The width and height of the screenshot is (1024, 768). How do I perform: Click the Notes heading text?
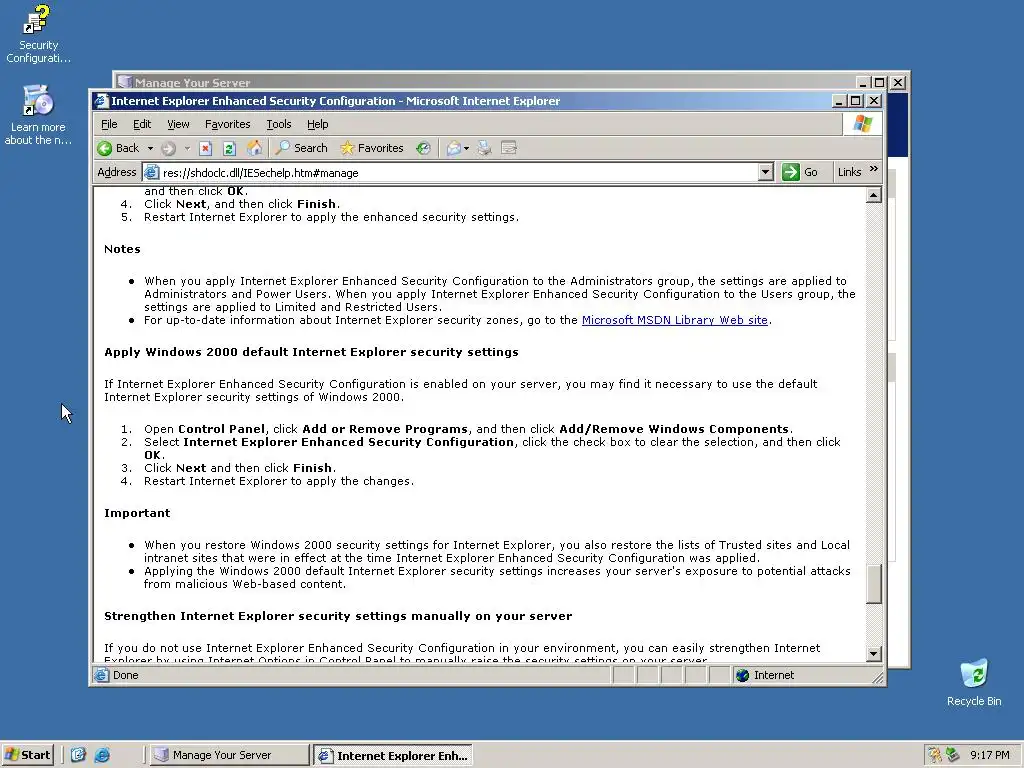point(122,249)
